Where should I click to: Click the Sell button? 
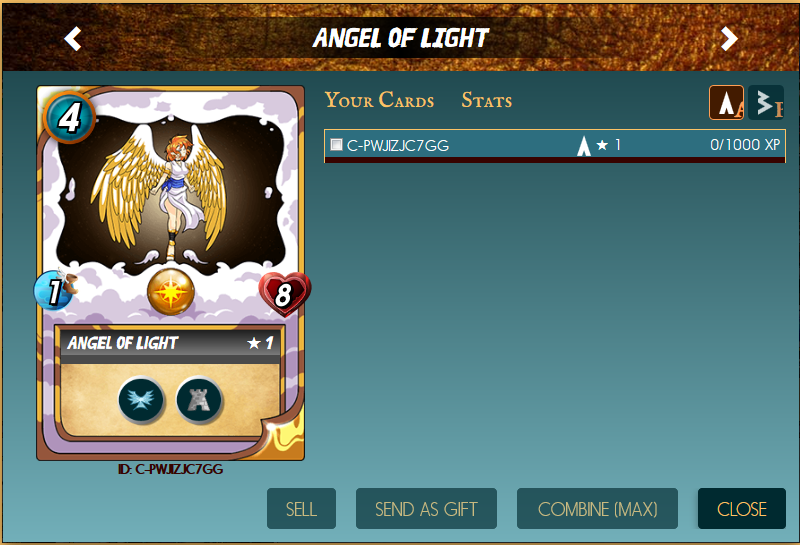tap(301, 508)
